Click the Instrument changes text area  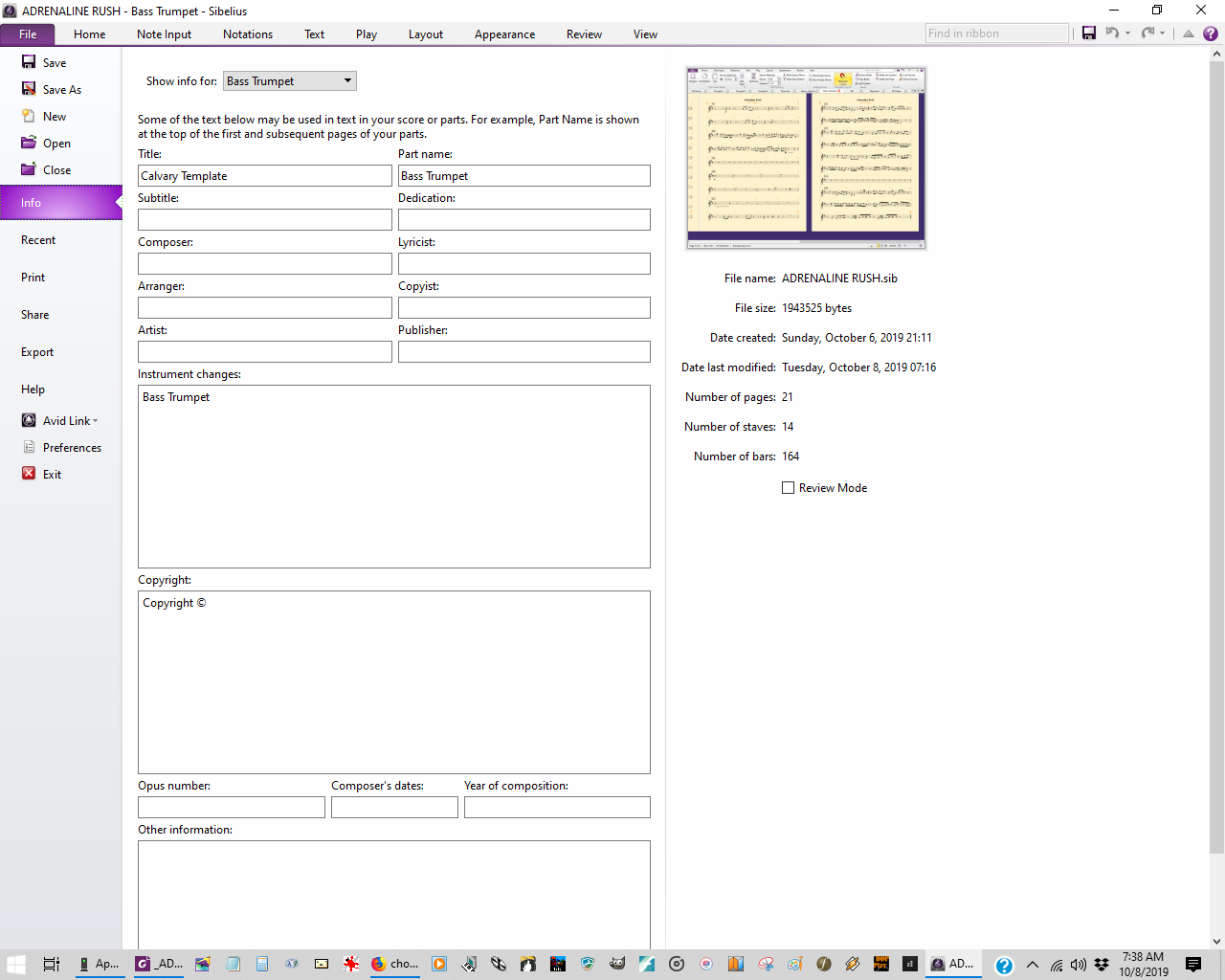tap(394, 477)
